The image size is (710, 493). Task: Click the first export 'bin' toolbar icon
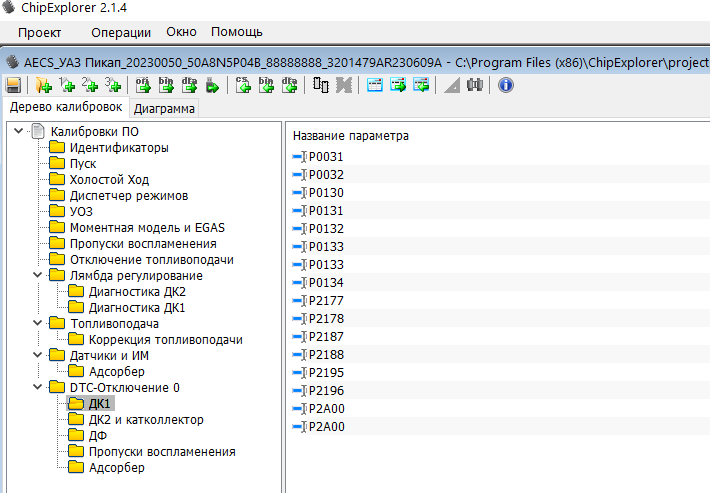(x=166, y=85)
